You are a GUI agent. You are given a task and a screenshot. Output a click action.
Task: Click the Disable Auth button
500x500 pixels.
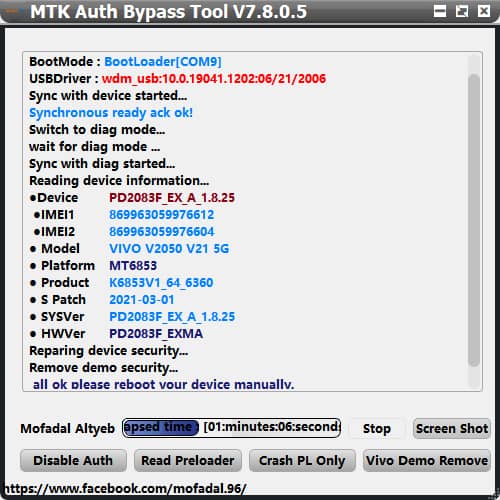(x=73, y=460)
